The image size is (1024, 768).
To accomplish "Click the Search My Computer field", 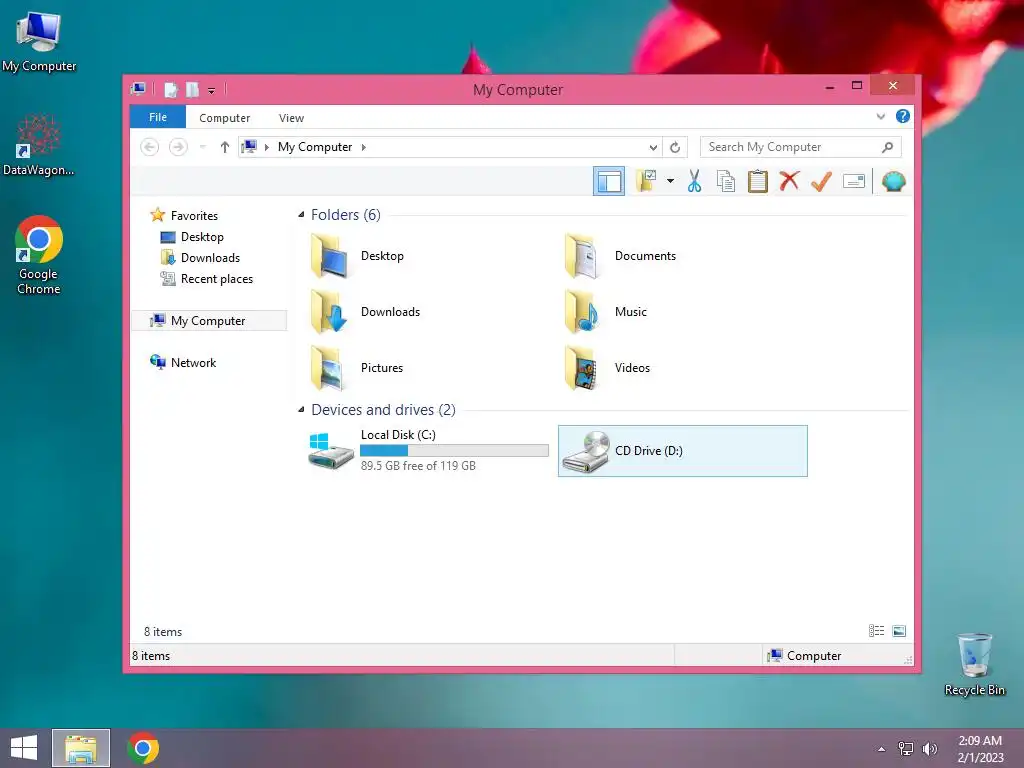I will pos(801,147).
